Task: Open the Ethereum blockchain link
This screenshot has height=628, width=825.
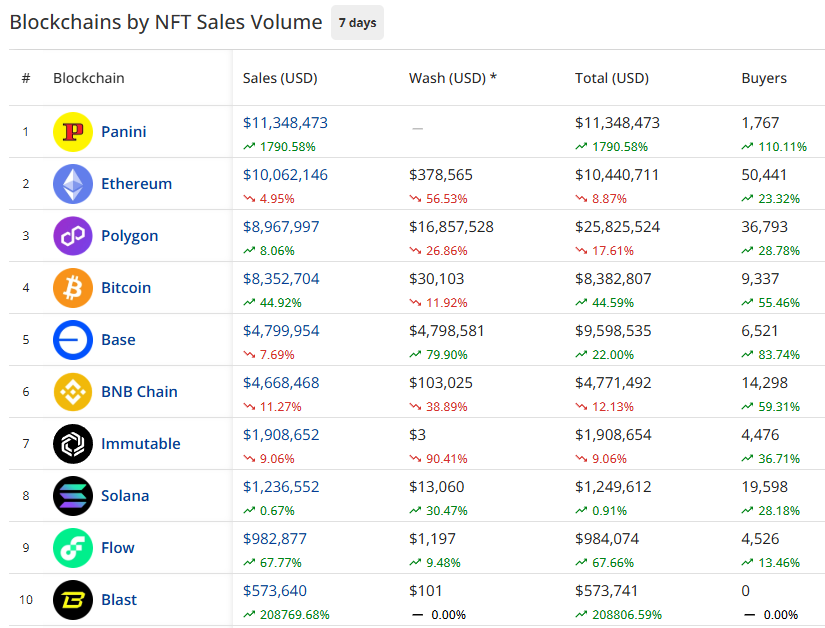Action: pos(136,184)
